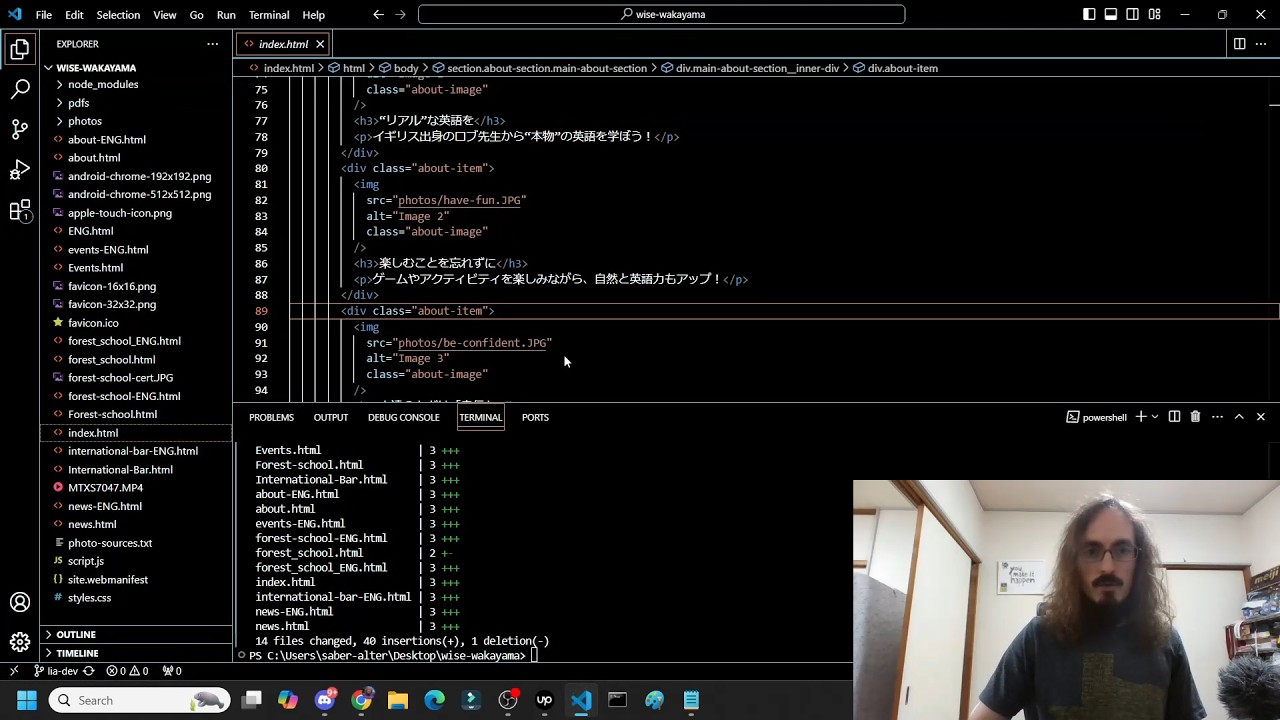Image resolution: width=1280 pixels, height=720 pixels.
Task: Follow the photos/have-fun.JPG link
Action: [x=459, y=200]
